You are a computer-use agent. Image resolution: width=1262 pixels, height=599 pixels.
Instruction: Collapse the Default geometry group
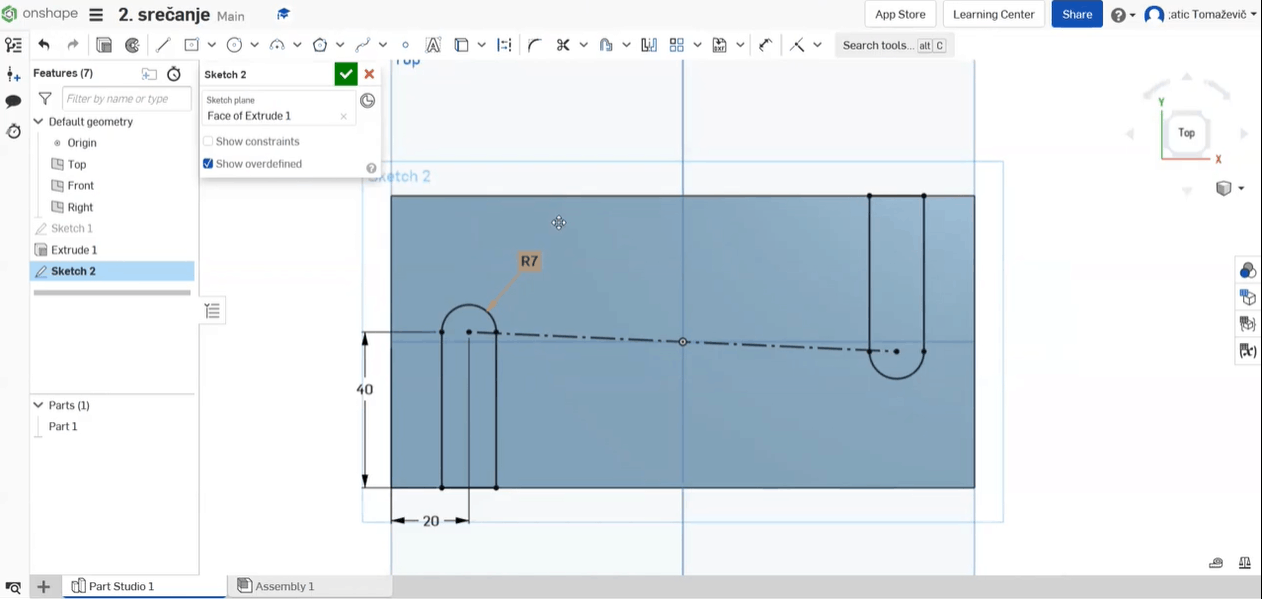39,122
